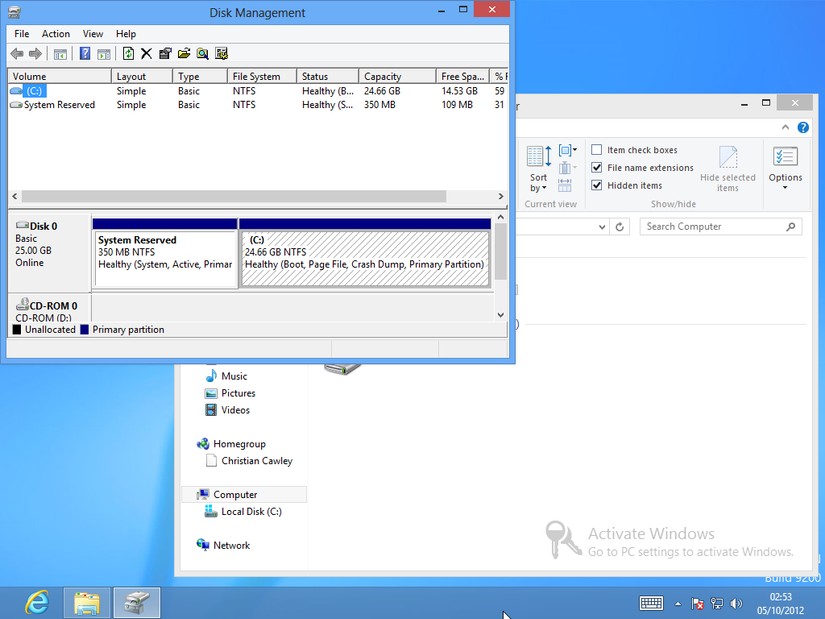Open the Help menu in Disk Management
The width and height of the screenshot is (825, 619).
click(x=126, y=34)
